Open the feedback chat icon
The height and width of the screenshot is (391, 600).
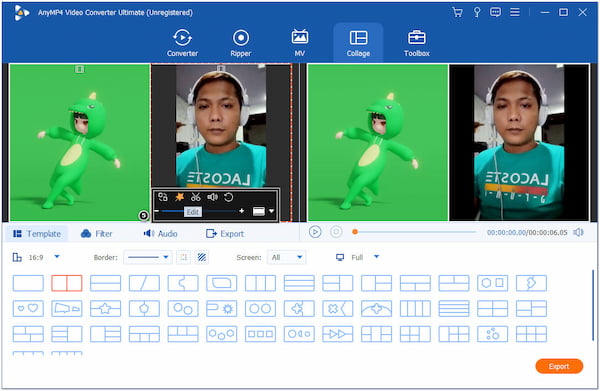tap(496, 12)
